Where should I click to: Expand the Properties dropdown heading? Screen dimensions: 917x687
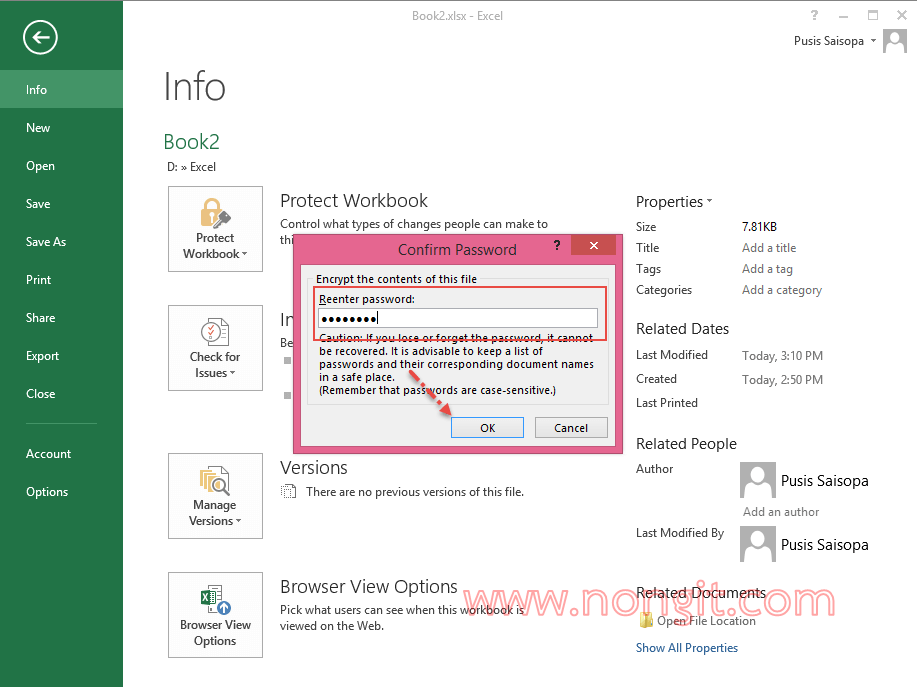tap(674, 202)
